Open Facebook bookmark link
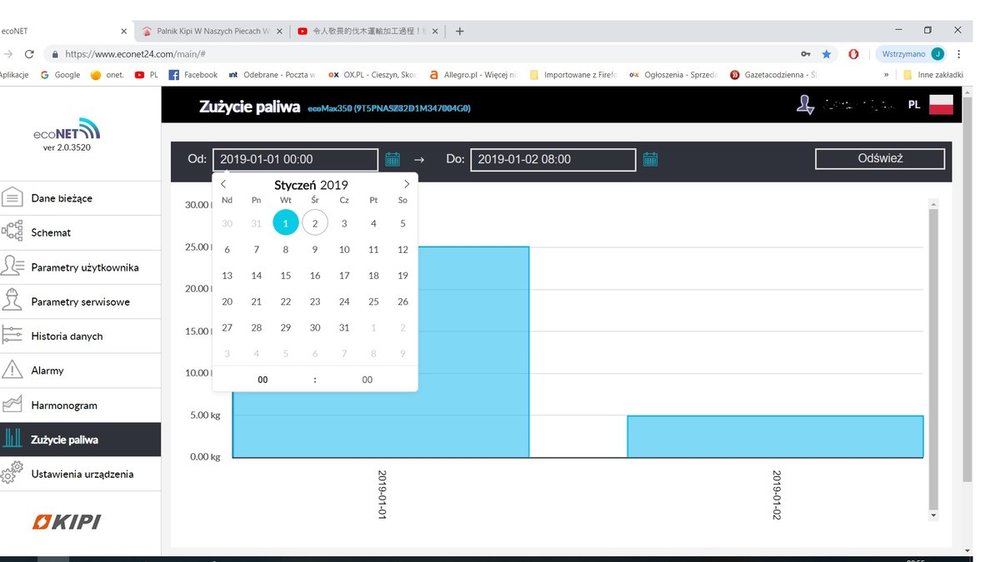 coord(193,74)
